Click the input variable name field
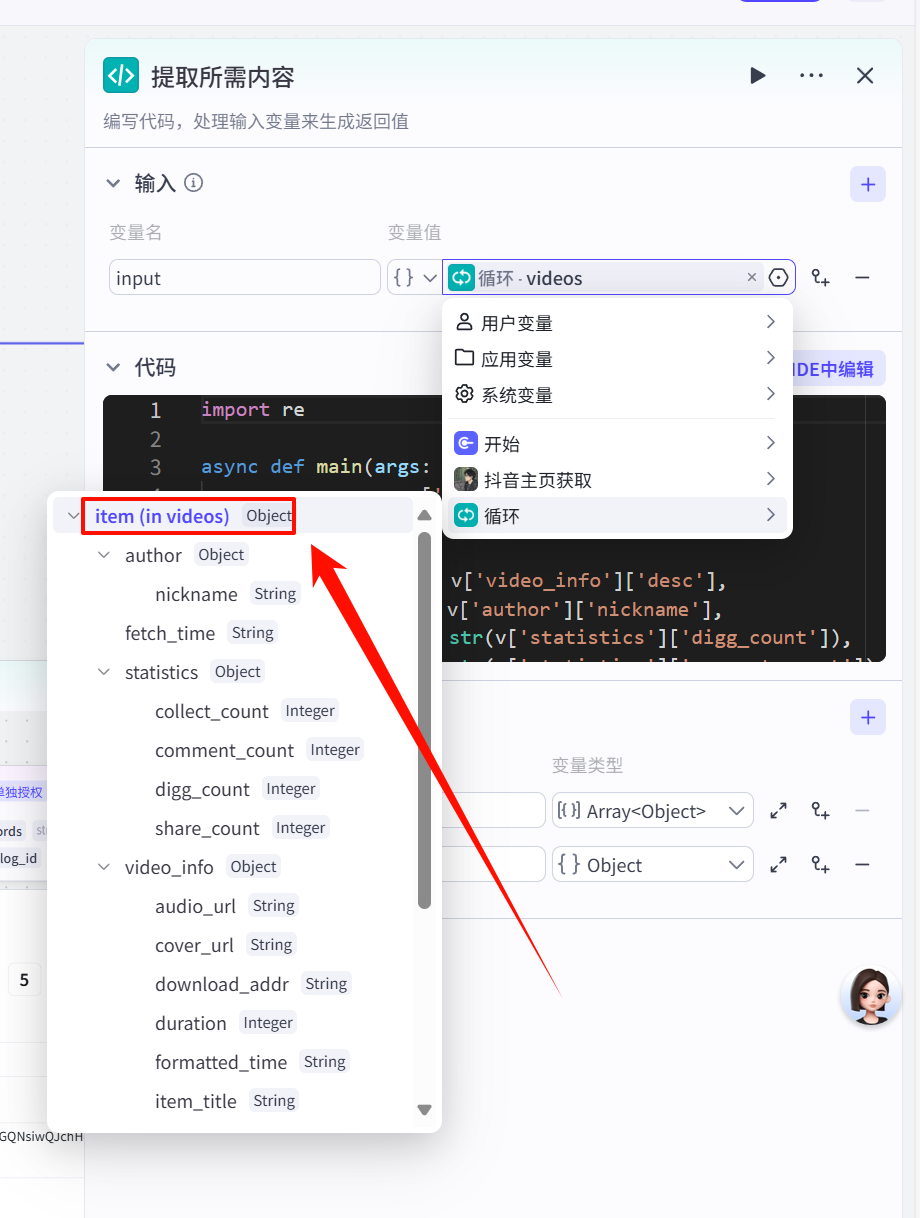The height and width of the screenshot is (1218, 920). 244,278
